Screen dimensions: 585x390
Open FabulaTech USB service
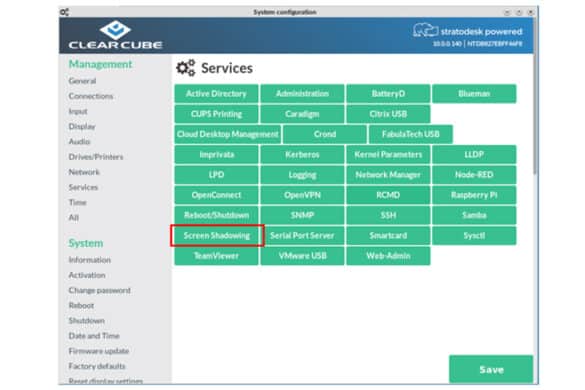click(x=411, y=134)
